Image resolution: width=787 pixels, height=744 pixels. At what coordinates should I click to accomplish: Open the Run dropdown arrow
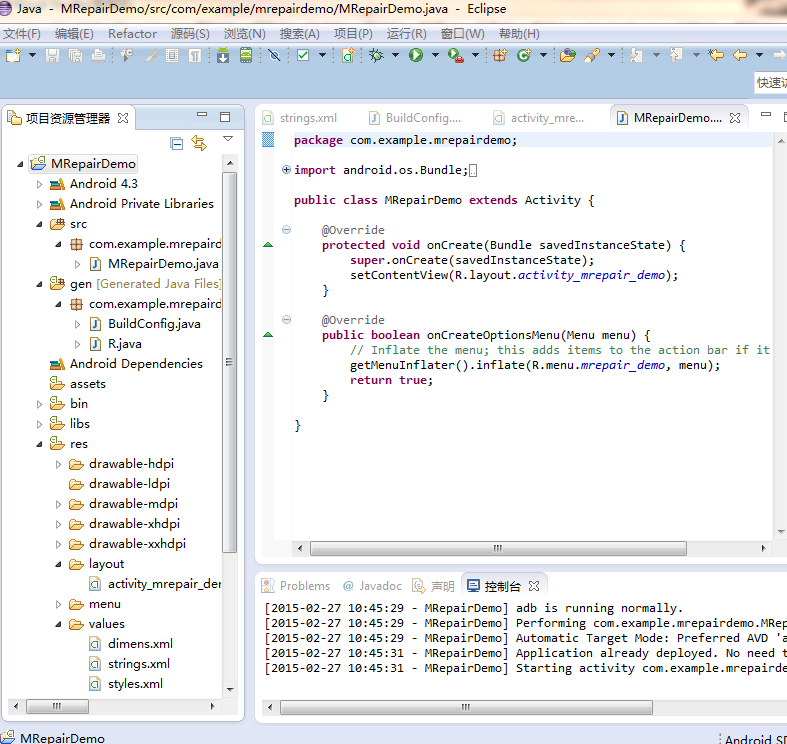(435, 55)
